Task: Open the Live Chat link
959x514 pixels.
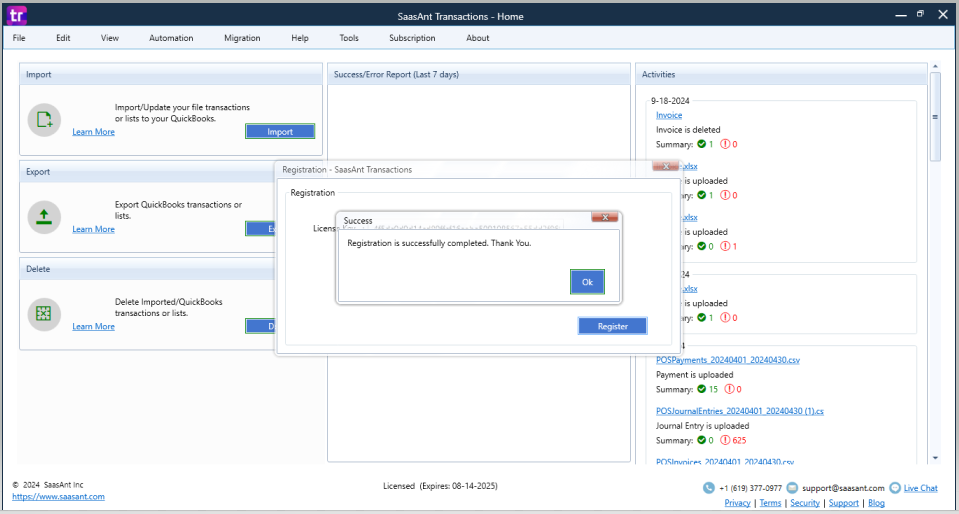Action: (920, 488)
